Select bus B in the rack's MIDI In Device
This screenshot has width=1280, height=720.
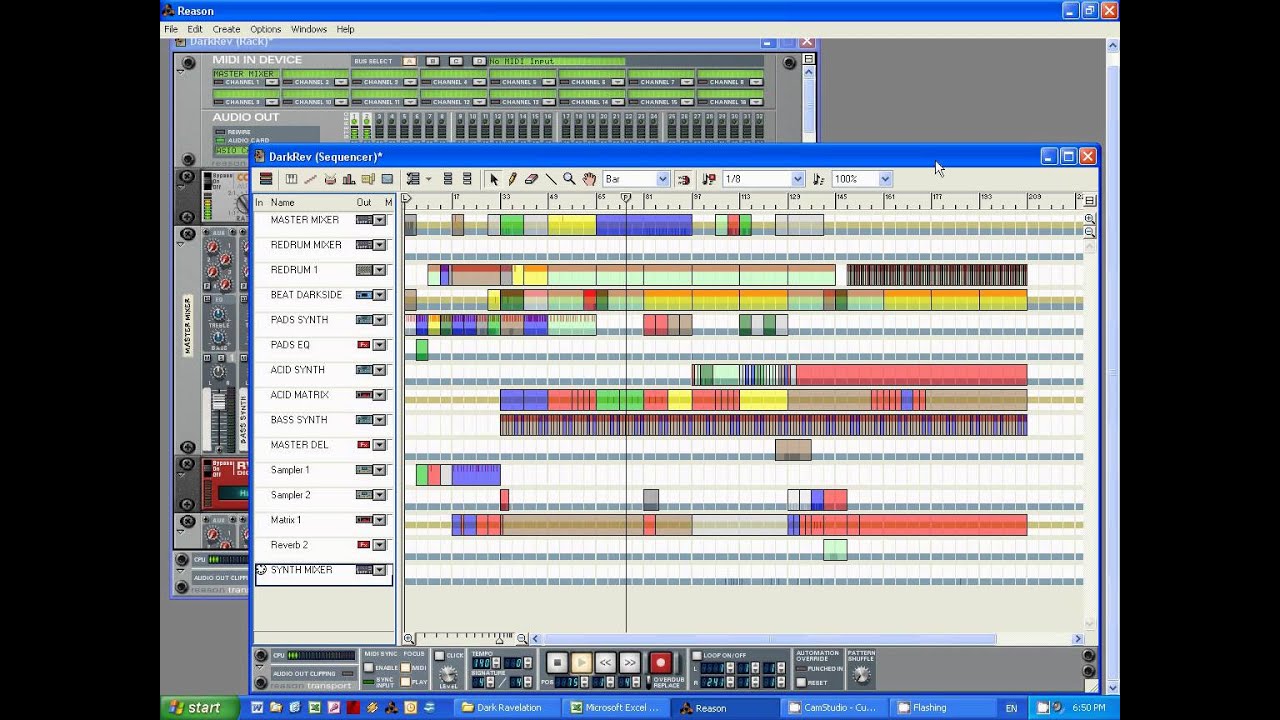pyautogui.click(x=432, y=61)
